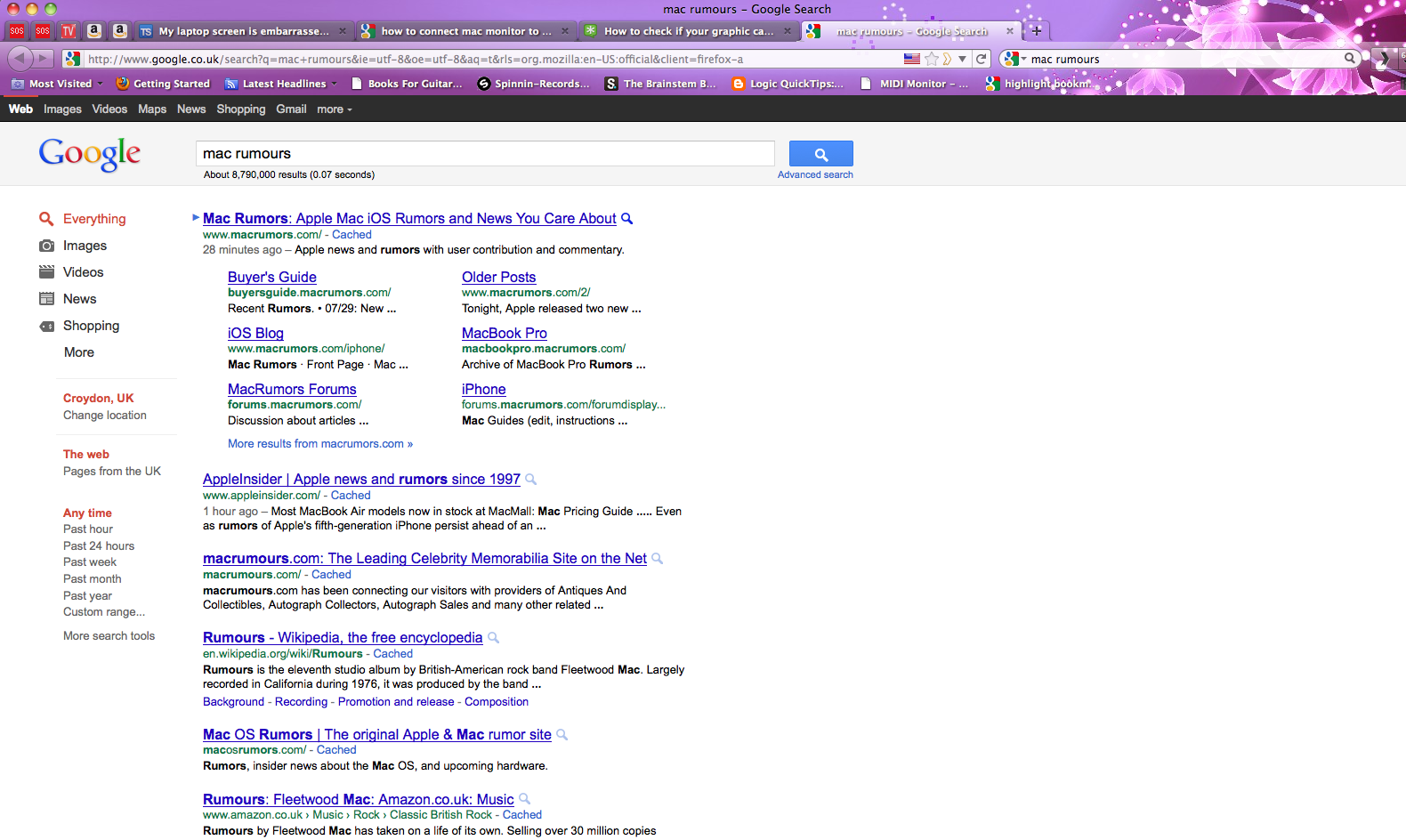Filter results to 'Past week'

pyautogui.click(x=90, y=562)
